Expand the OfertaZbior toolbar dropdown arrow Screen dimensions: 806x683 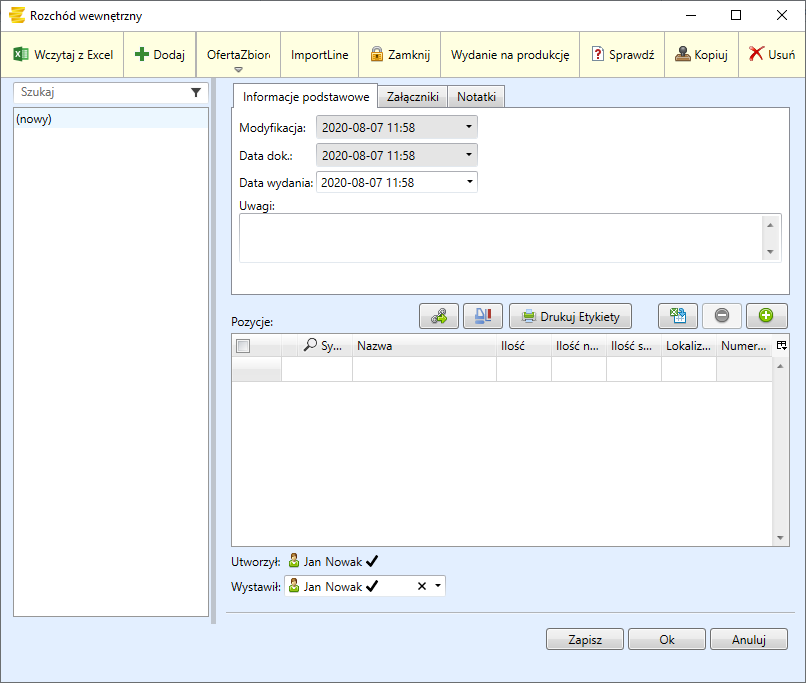pos(238,69)
